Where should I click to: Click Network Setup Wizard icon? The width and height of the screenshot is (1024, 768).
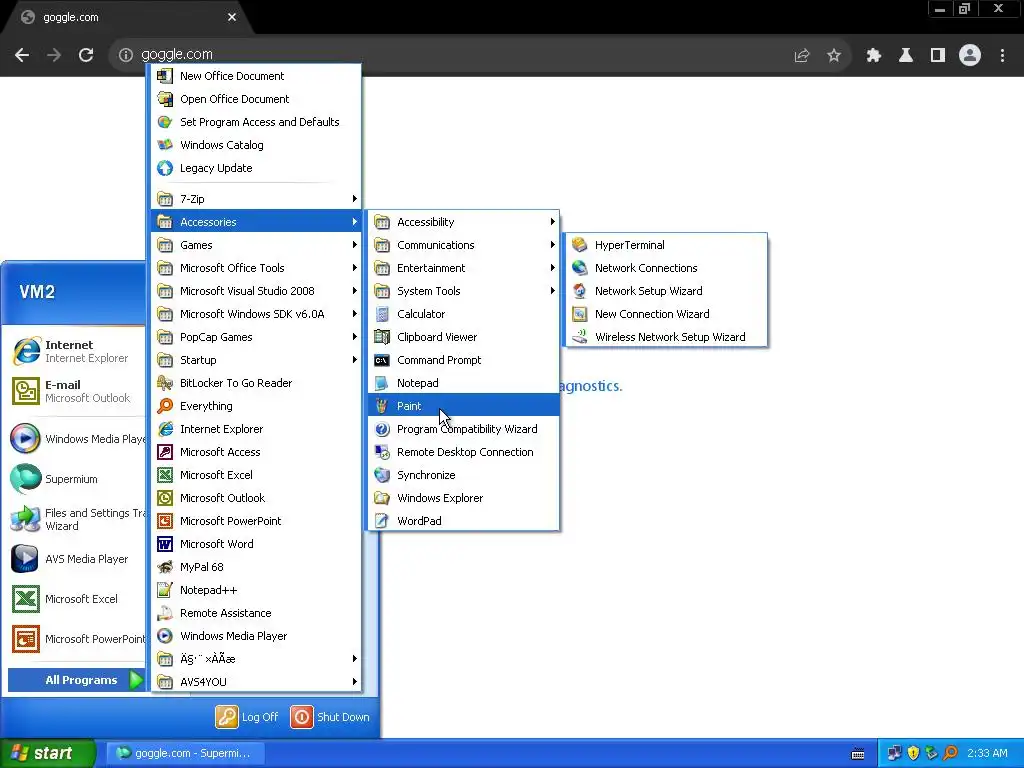click(579, 291)
